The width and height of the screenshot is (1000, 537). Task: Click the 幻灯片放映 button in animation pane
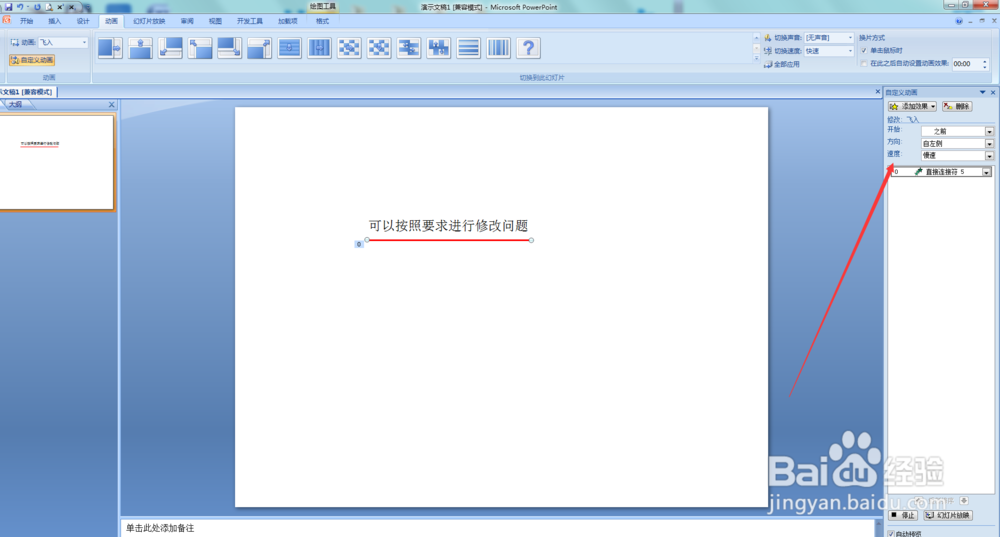point(948,515)
